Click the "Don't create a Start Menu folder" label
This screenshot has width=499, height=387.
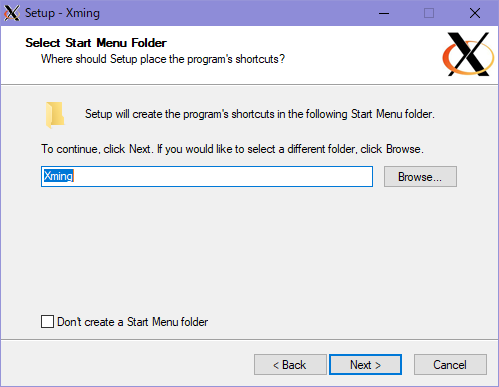click(133, 322)
